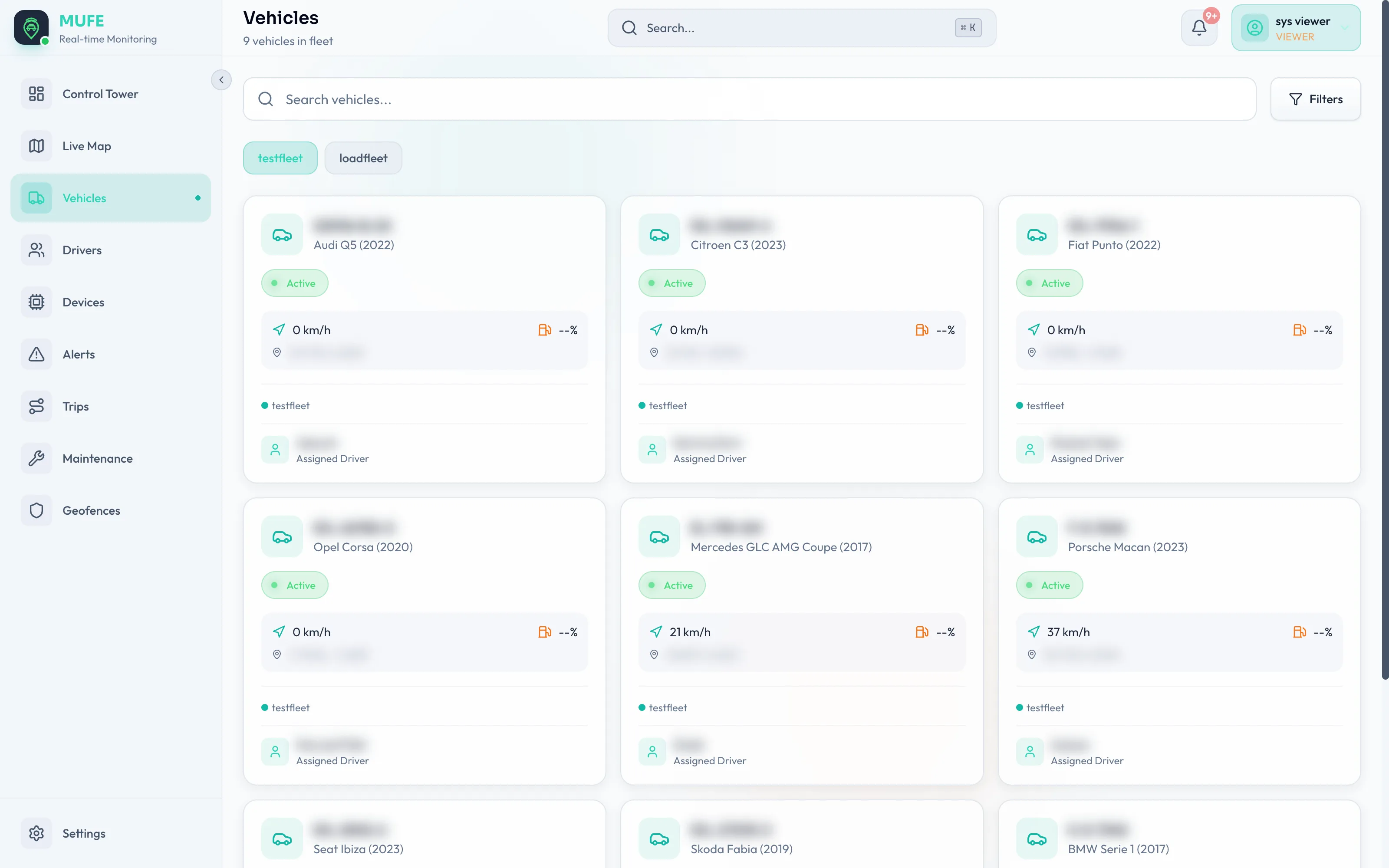
Task: Click the Mercedes GLC speed arrow icon
Action: (x=656, y=632)
